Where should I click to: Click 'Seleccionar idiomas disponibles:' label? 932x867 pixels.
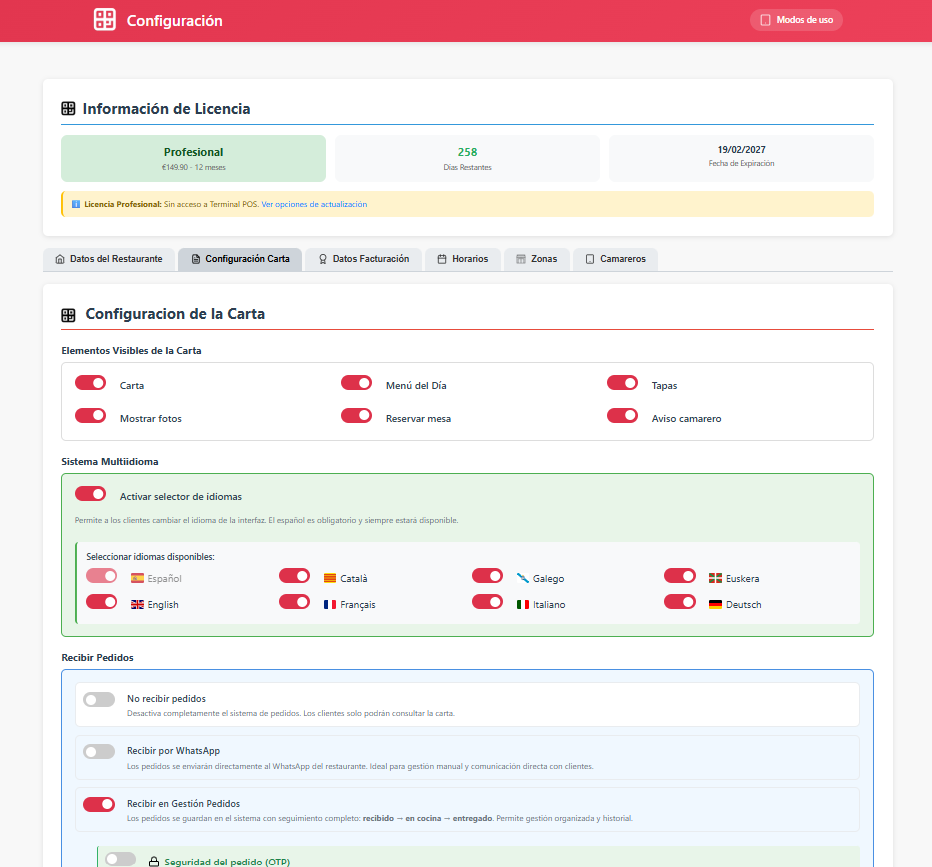150,557
